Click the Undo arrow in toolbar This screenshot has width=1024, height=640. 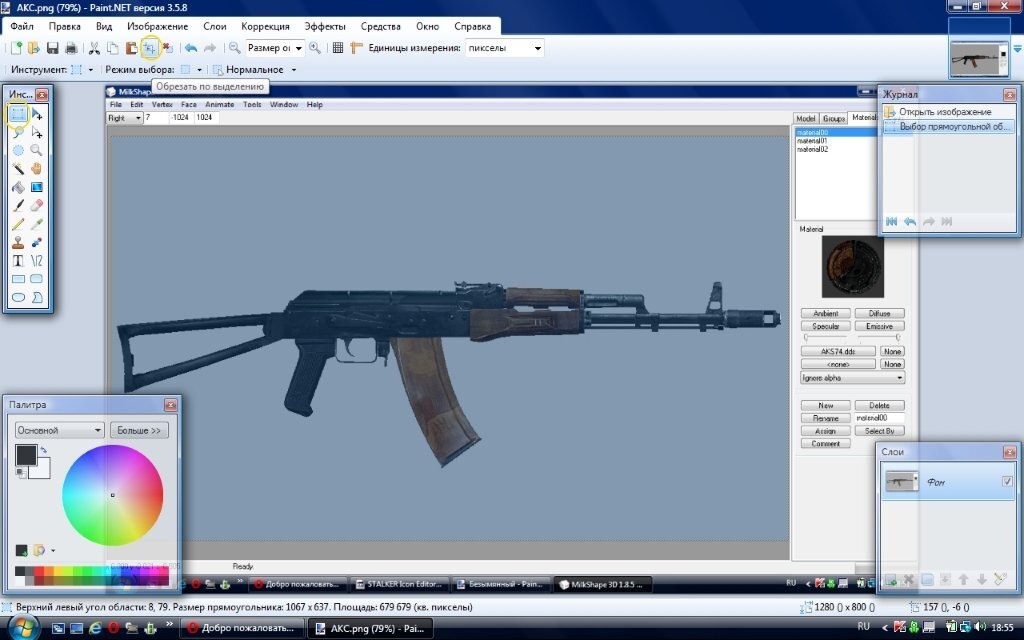point(191,48)
